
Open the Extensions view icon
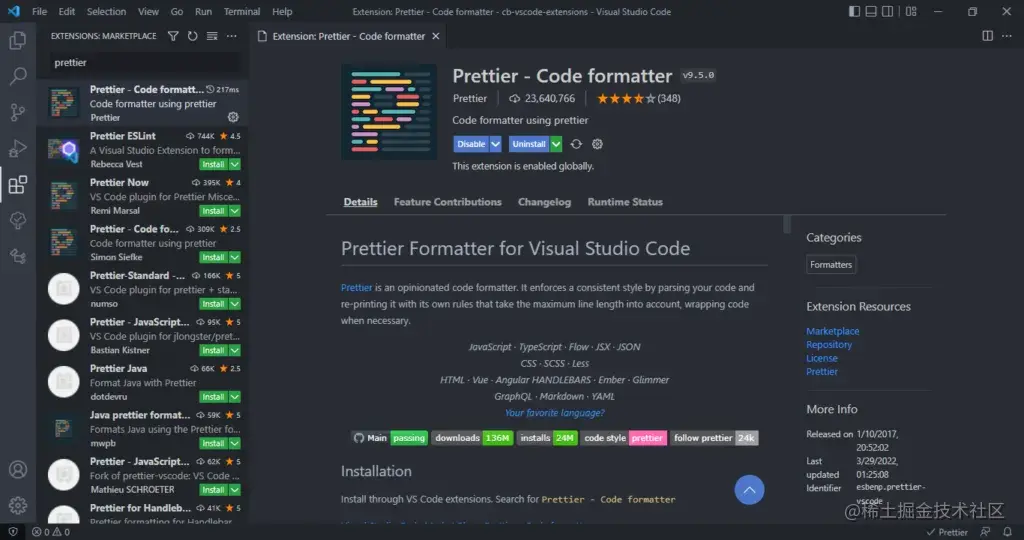click(x=18, y=185)
